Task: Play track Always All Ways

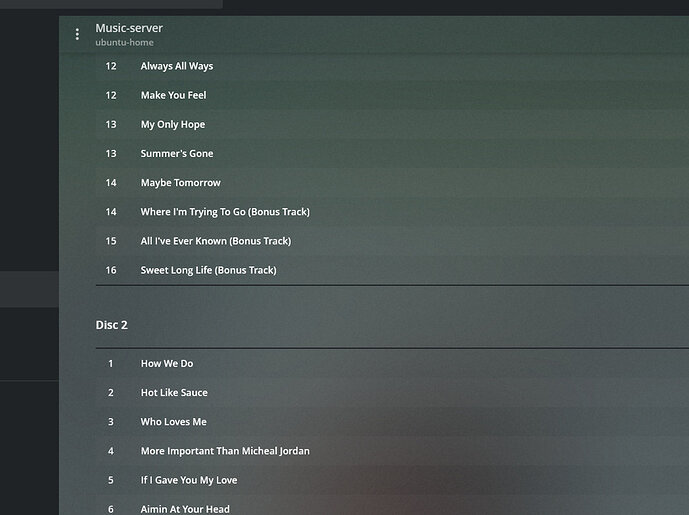Action: point(177,66)
